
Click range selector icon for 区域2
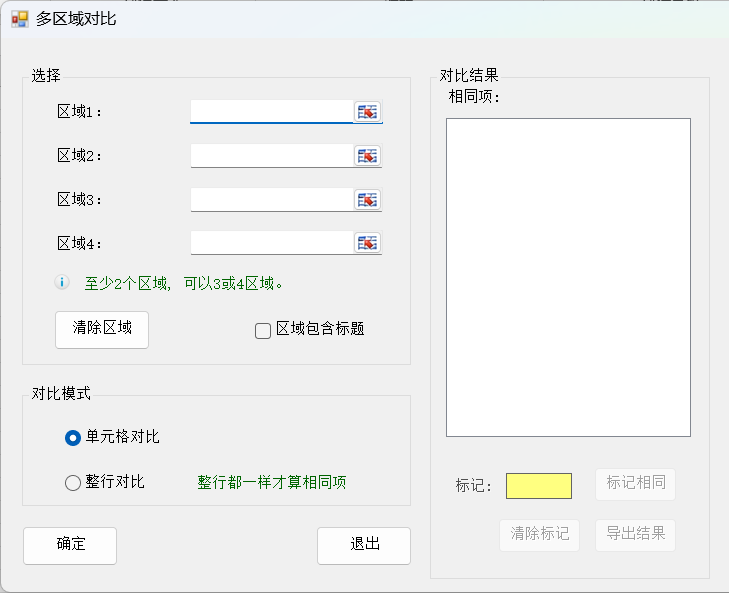tap(367, 156)
